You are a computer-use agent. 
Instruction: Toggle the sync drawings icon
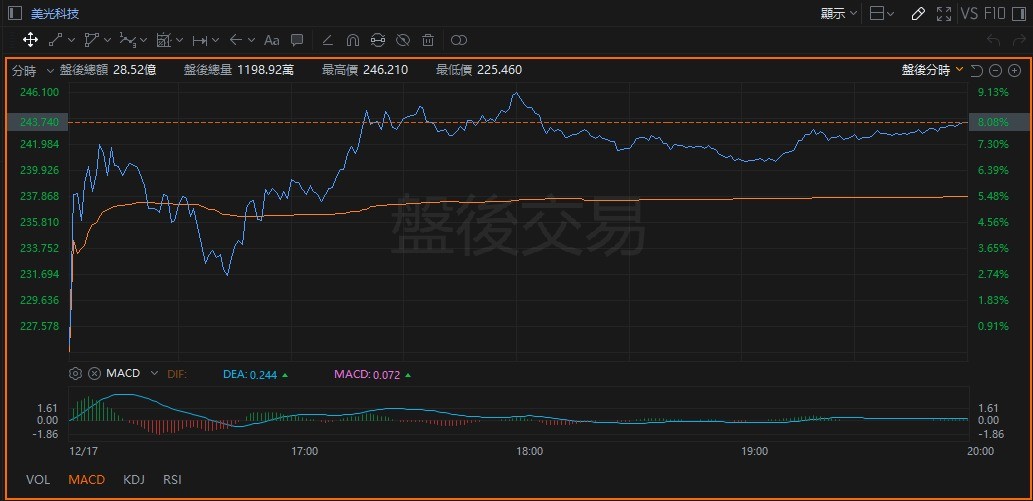coord(377,40)
